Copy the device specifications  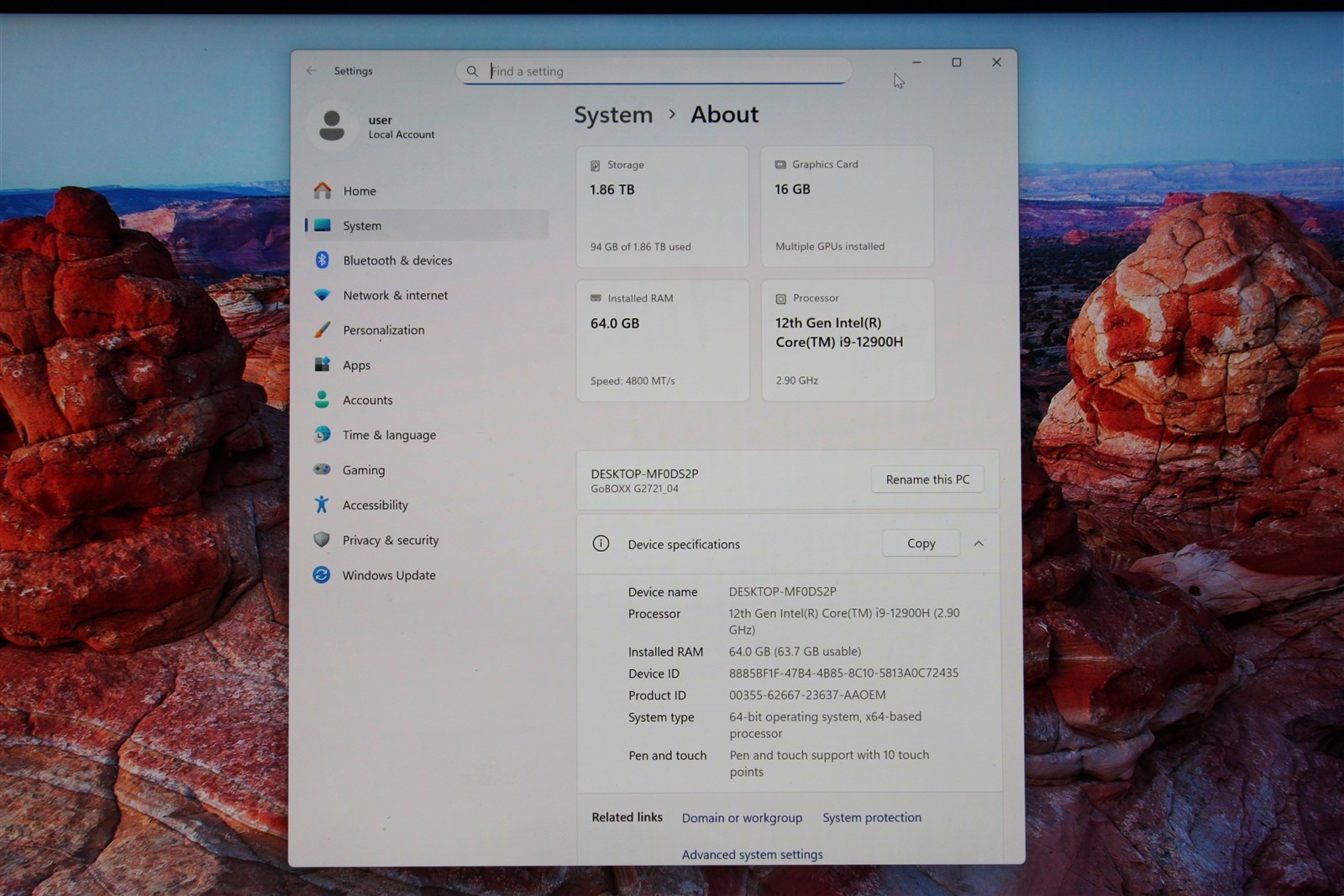point(921,543)
